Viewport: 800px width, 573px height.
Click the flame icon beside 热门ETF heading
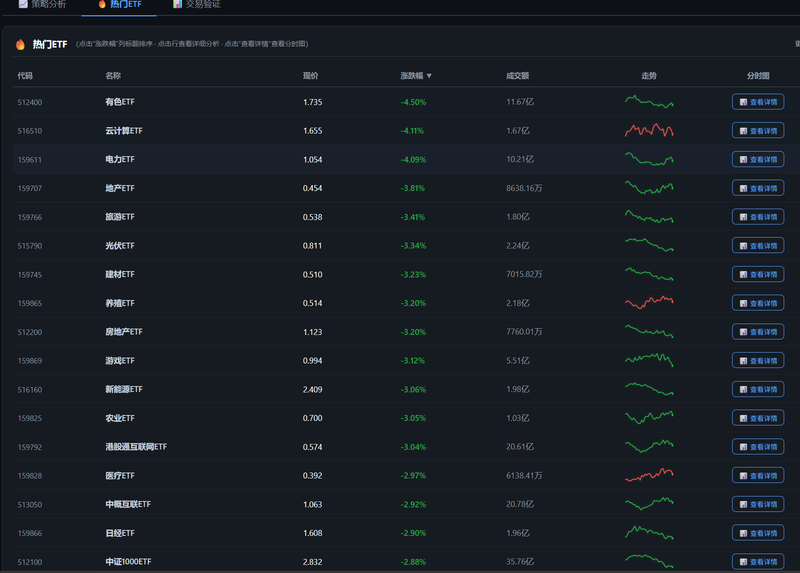tap(20, 44)
